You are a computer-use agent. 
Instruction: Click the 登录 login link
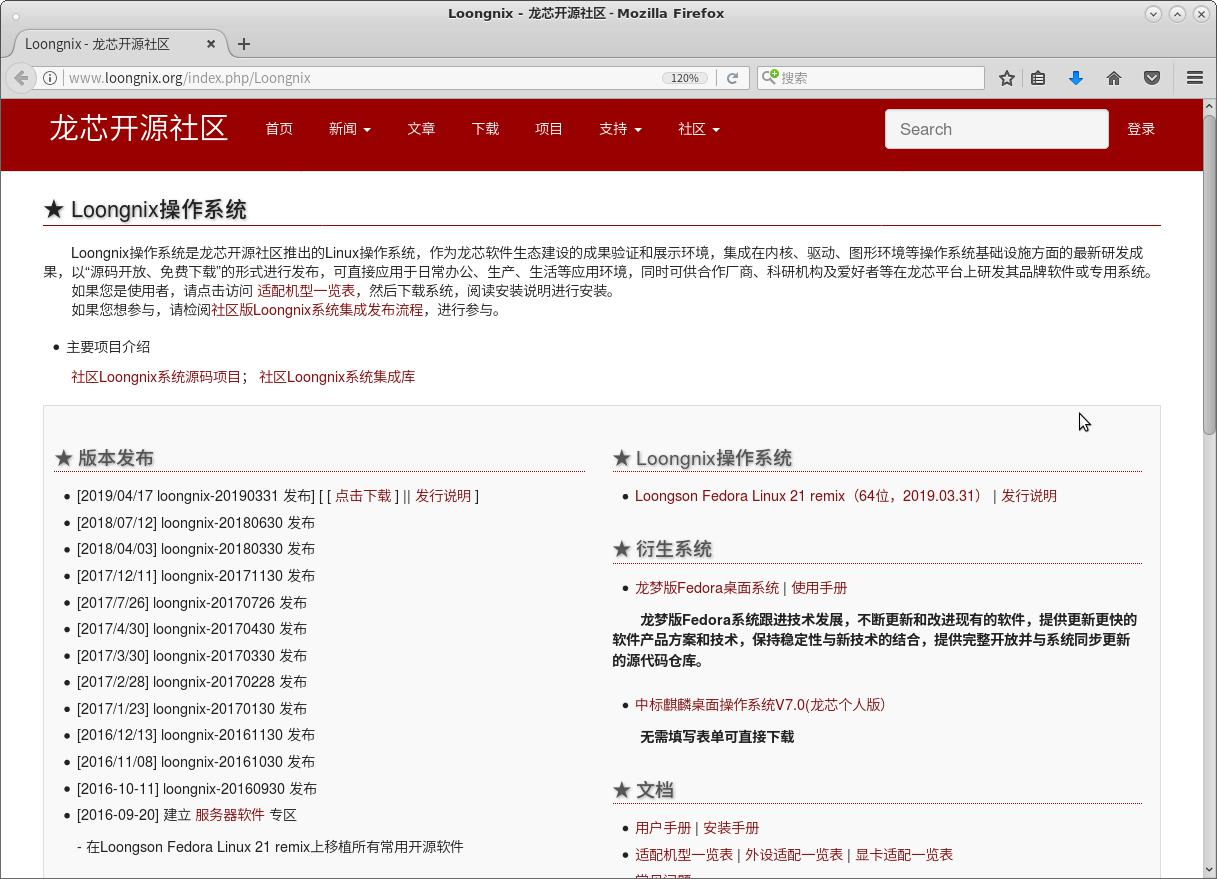point(1141,129)
